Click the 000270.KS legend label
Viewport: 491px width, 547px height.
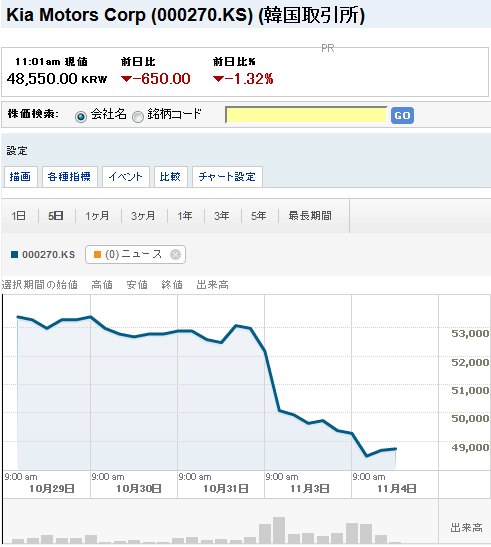click(49, 255)
